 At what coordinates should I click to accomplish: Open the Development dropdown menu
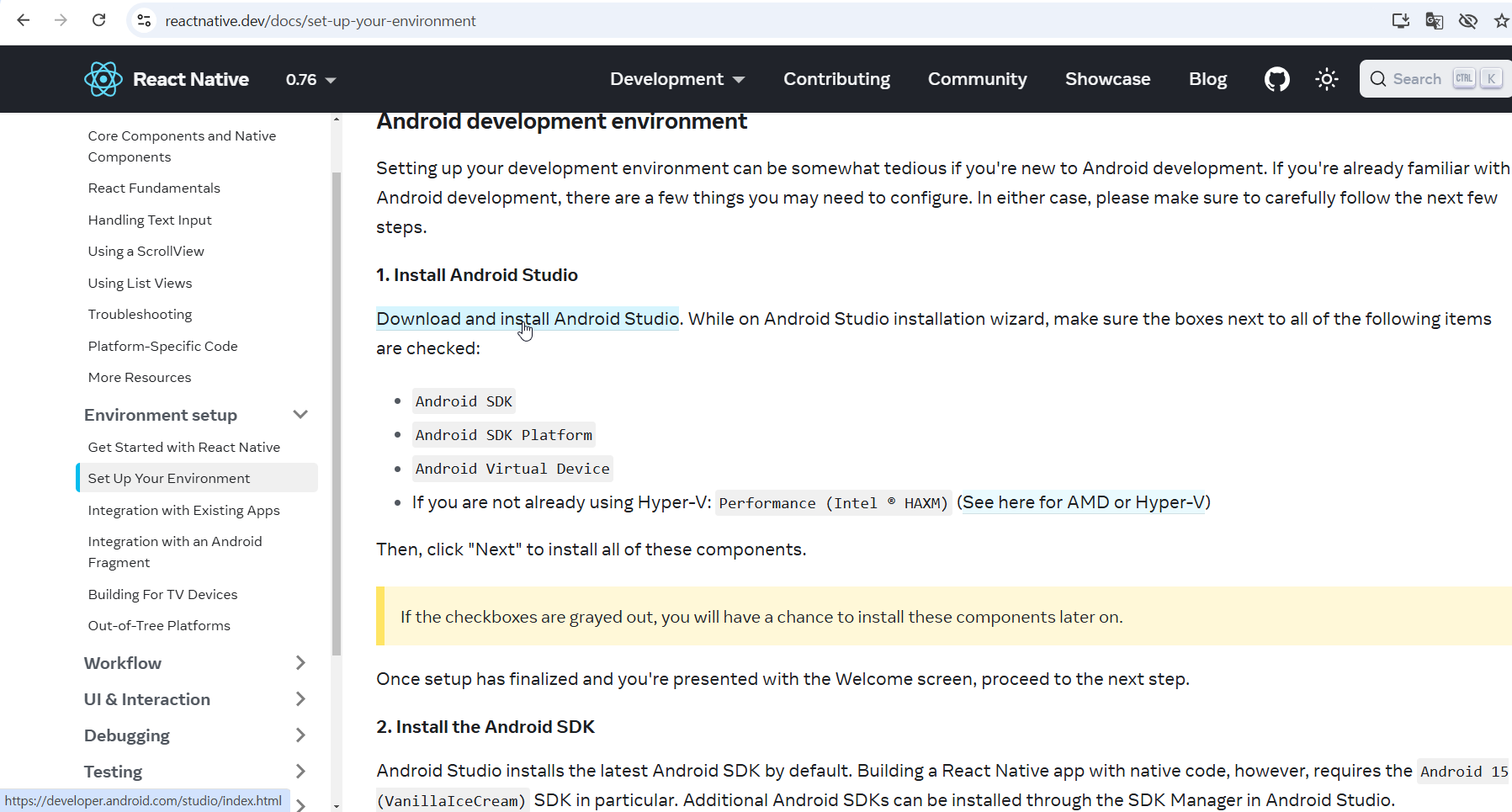(x=677, y=79)
